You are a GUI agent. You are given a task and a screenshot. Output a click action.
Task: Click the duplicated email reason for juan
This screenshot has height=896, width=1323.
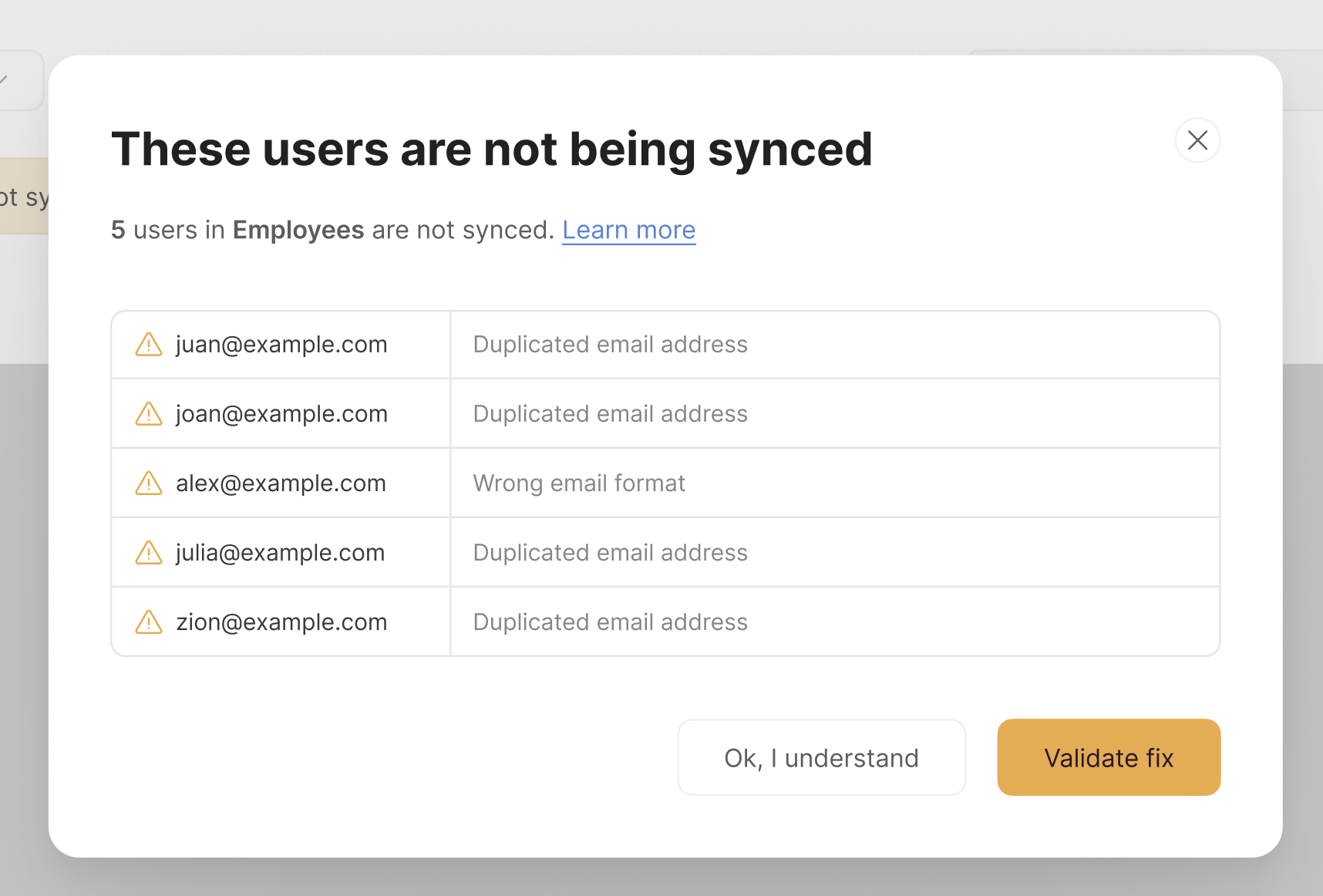click(610, 345)
